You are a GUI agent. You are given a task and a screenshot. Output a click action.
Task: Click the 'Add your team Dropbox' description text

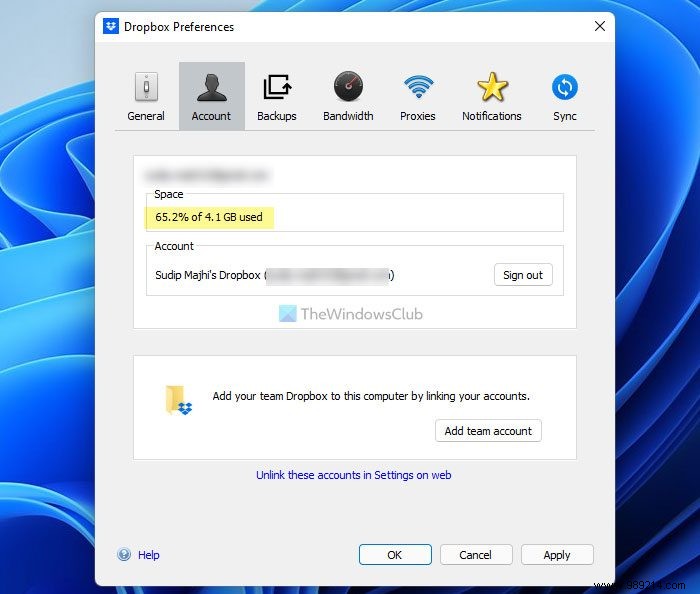coord(371,396)
